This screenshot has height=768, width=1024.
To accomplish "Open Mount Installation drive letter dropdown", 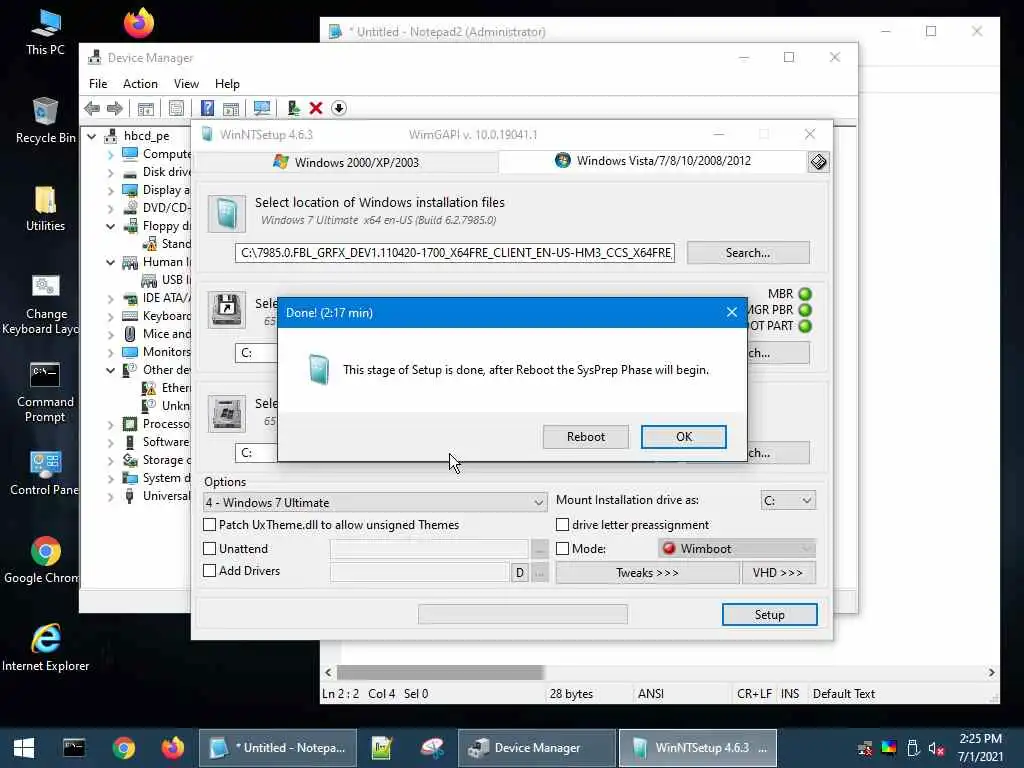I will coord(788,500).
